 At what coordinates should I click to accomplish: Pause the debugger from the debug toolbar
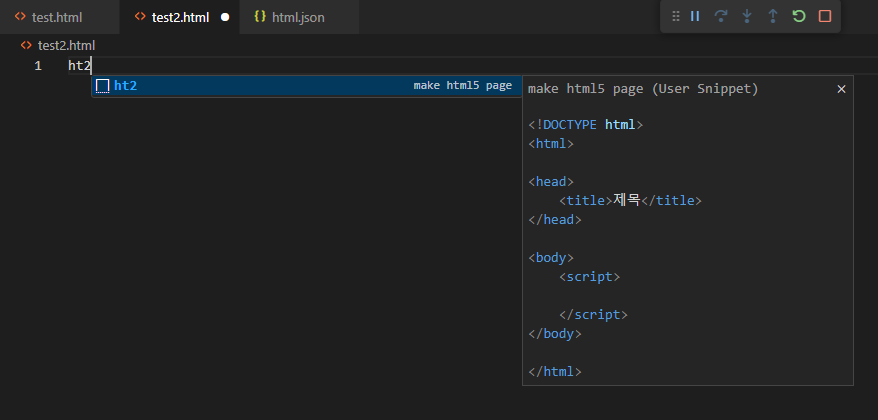(695, 16)
